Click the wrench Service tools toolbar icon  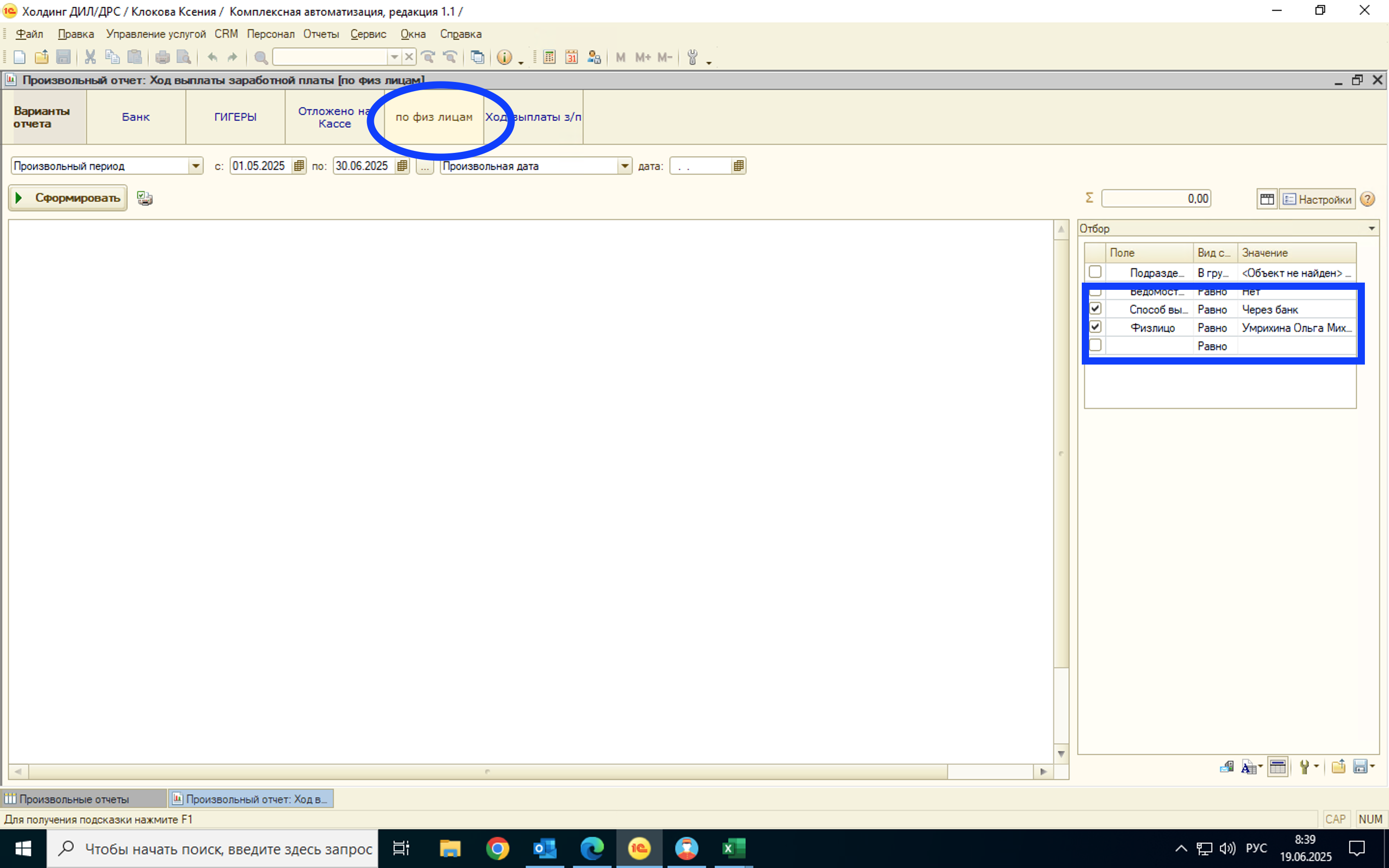pos(693,57)
